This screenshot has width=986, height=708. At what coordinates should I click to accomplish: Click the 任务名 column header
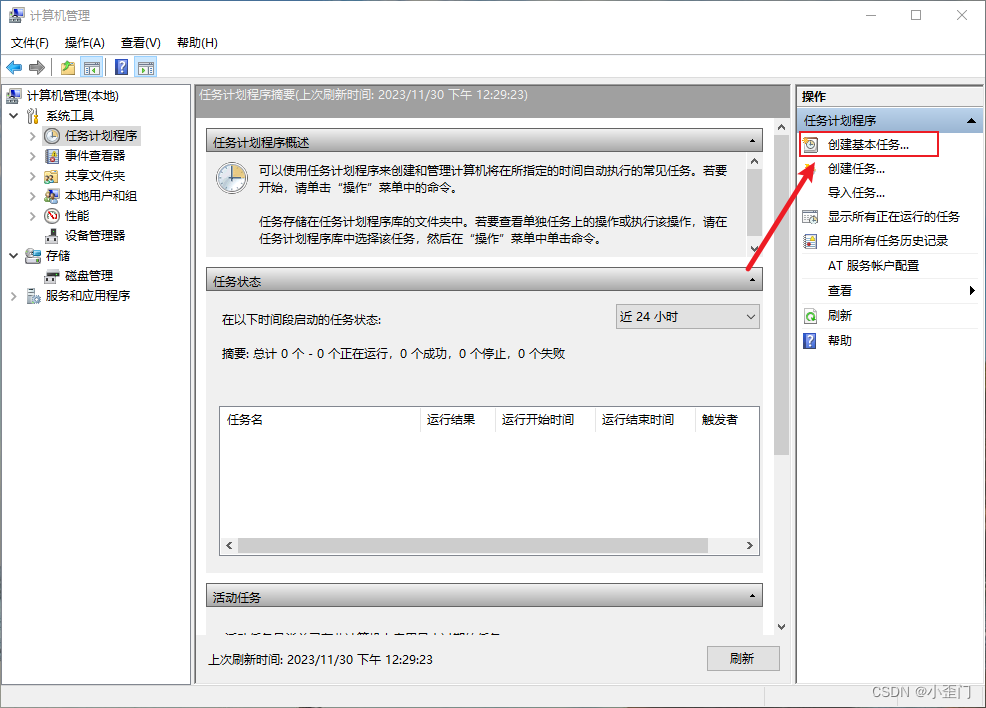click(319, 419)
